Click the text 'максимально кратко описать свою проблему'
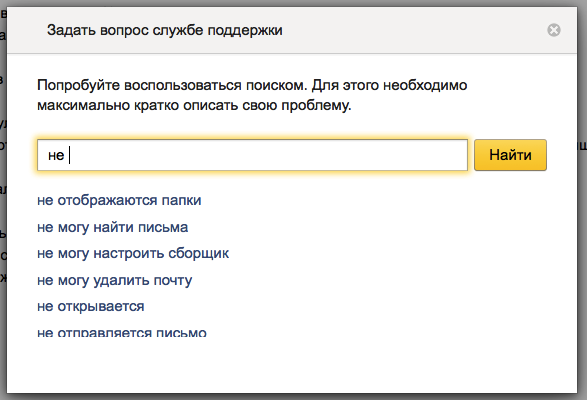587x400 pixels. pos(194,106)
